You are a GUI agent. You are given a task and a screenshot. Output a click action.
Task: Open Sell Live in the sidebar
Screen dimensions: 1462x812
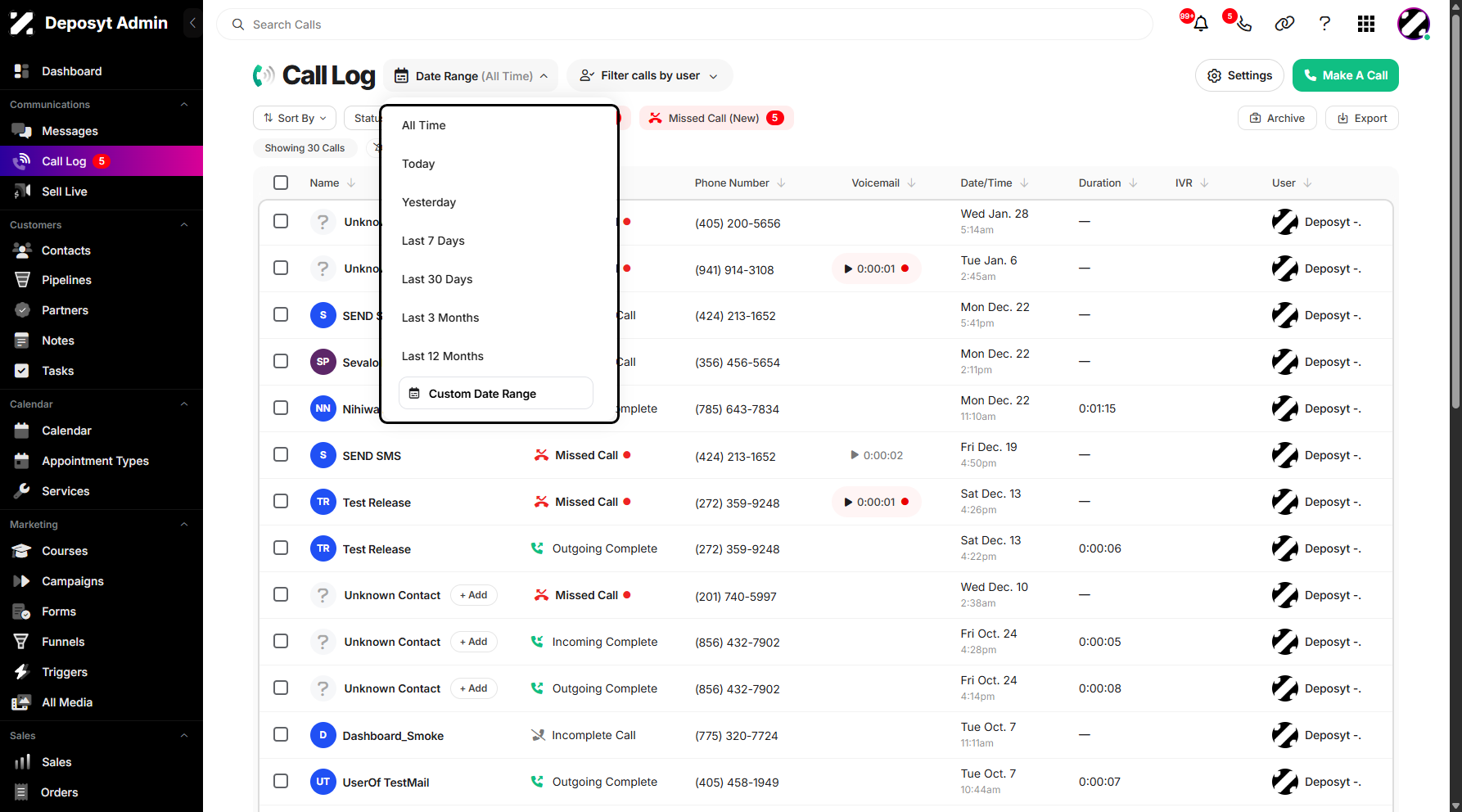[102, 192]
